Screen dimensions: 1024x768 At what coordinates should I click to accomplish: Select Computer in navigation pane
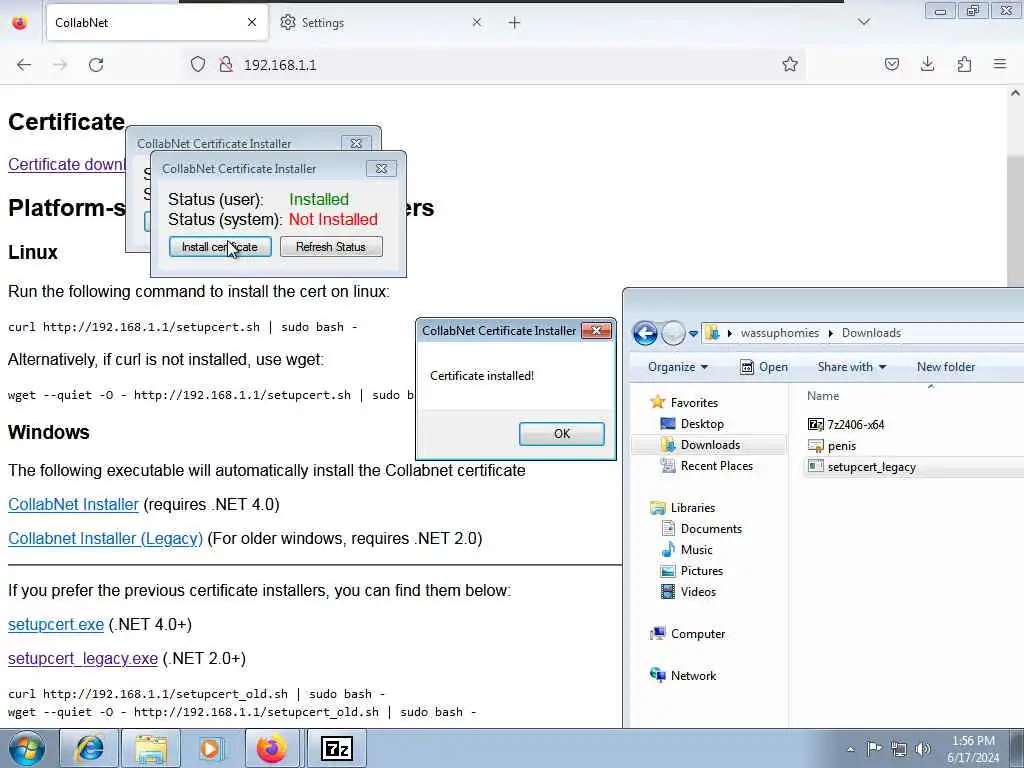(688, 633)
